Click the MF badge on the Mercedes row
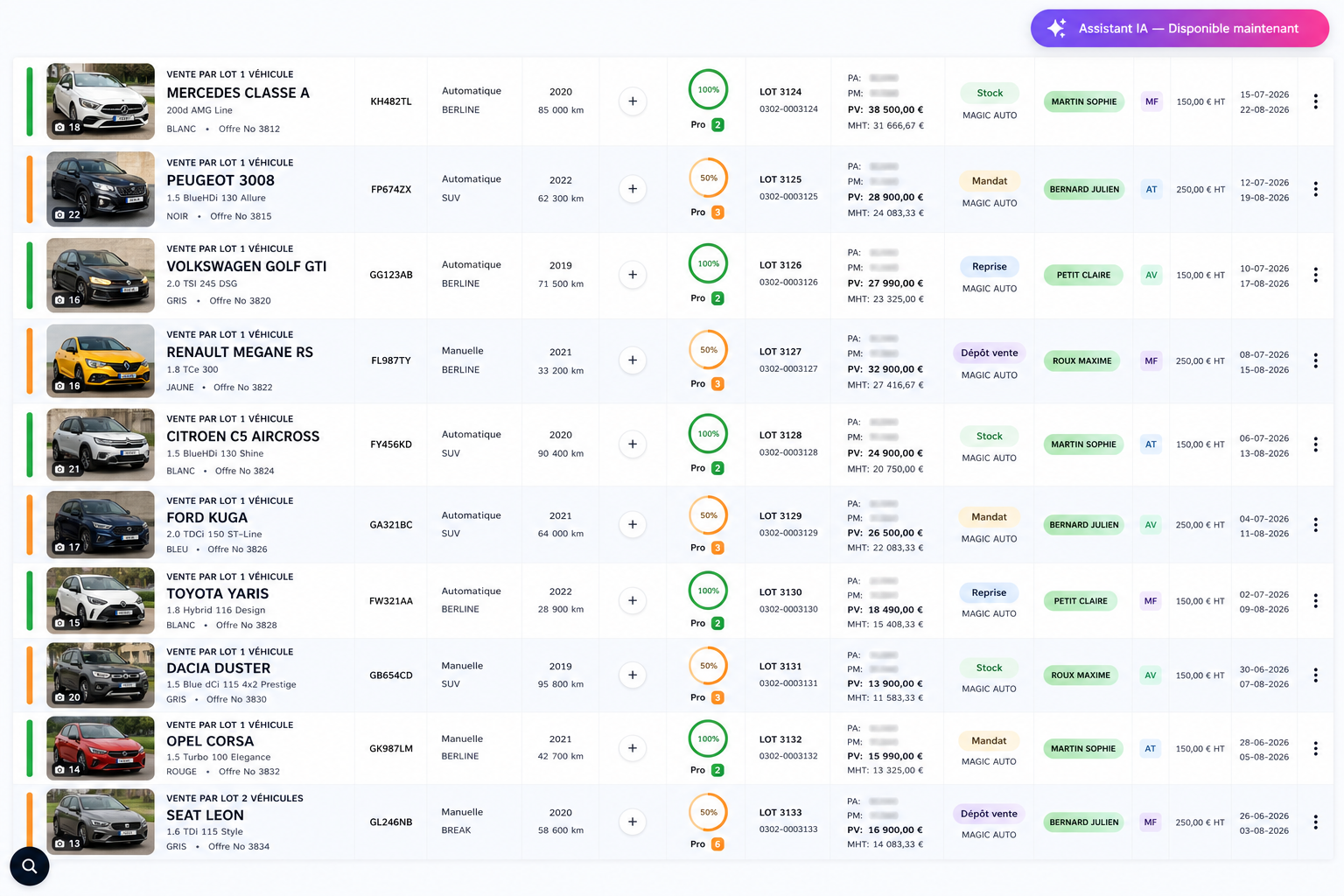 coord(1152,101)
